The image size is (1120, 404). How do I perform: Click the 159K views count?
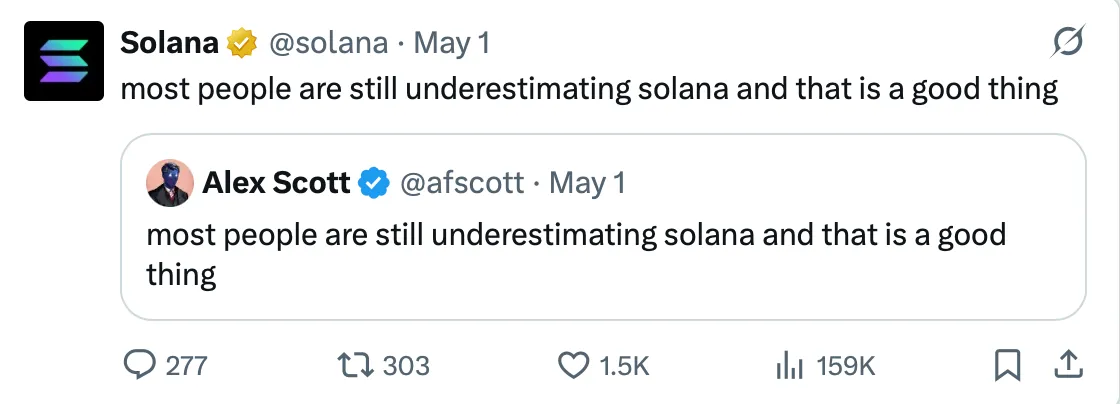[846, 366]
